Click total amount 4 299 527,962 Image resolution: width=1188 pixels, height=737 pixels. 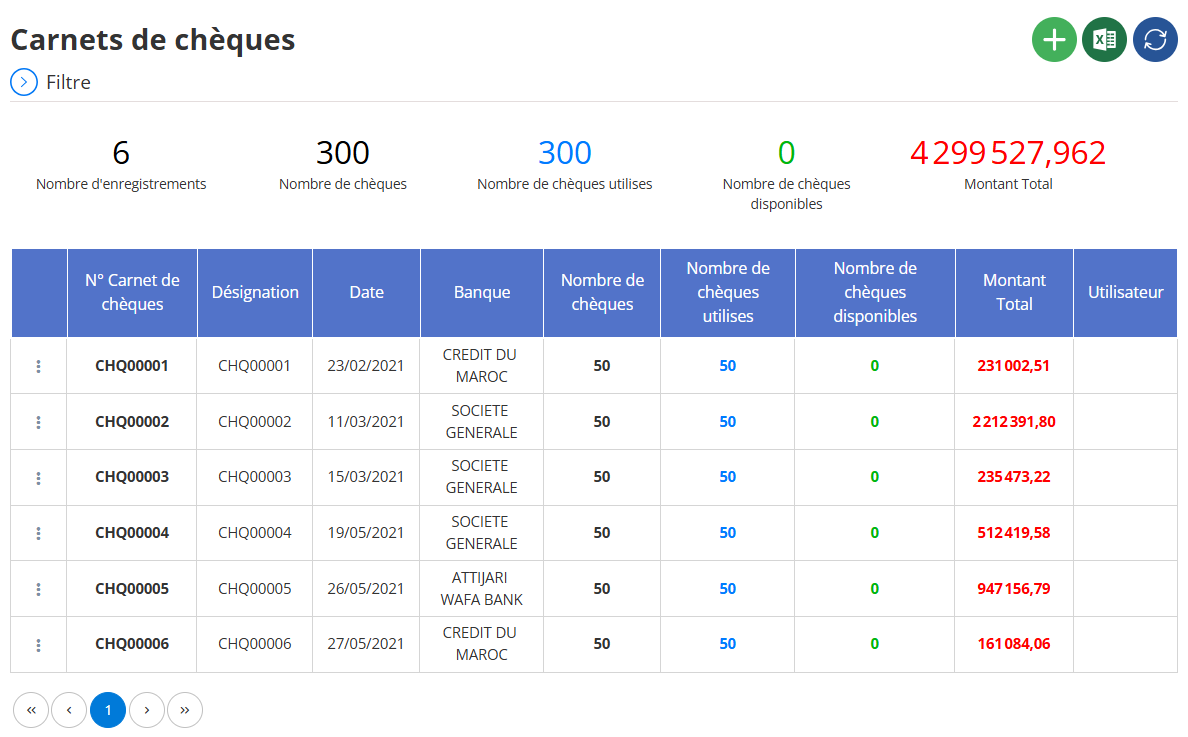(x=1008, y=153)
